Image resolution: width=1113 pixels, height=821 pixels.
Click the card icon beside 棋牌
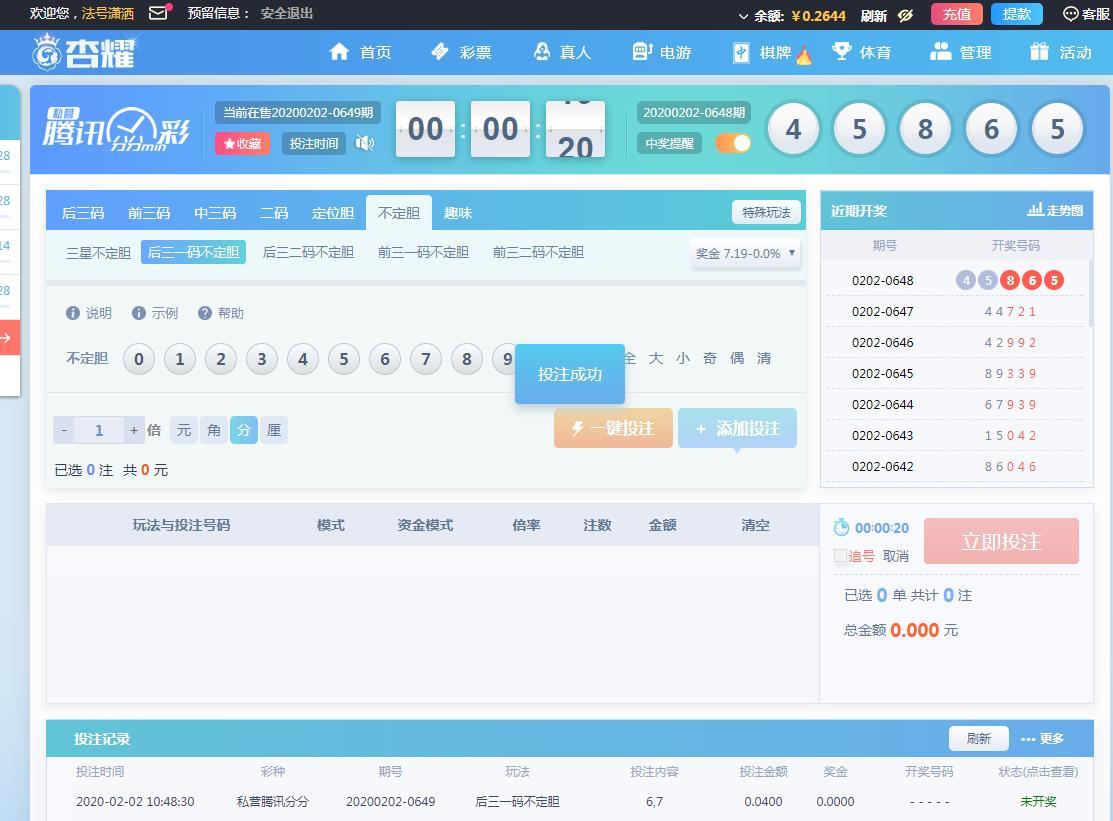[x=741, y=53]
